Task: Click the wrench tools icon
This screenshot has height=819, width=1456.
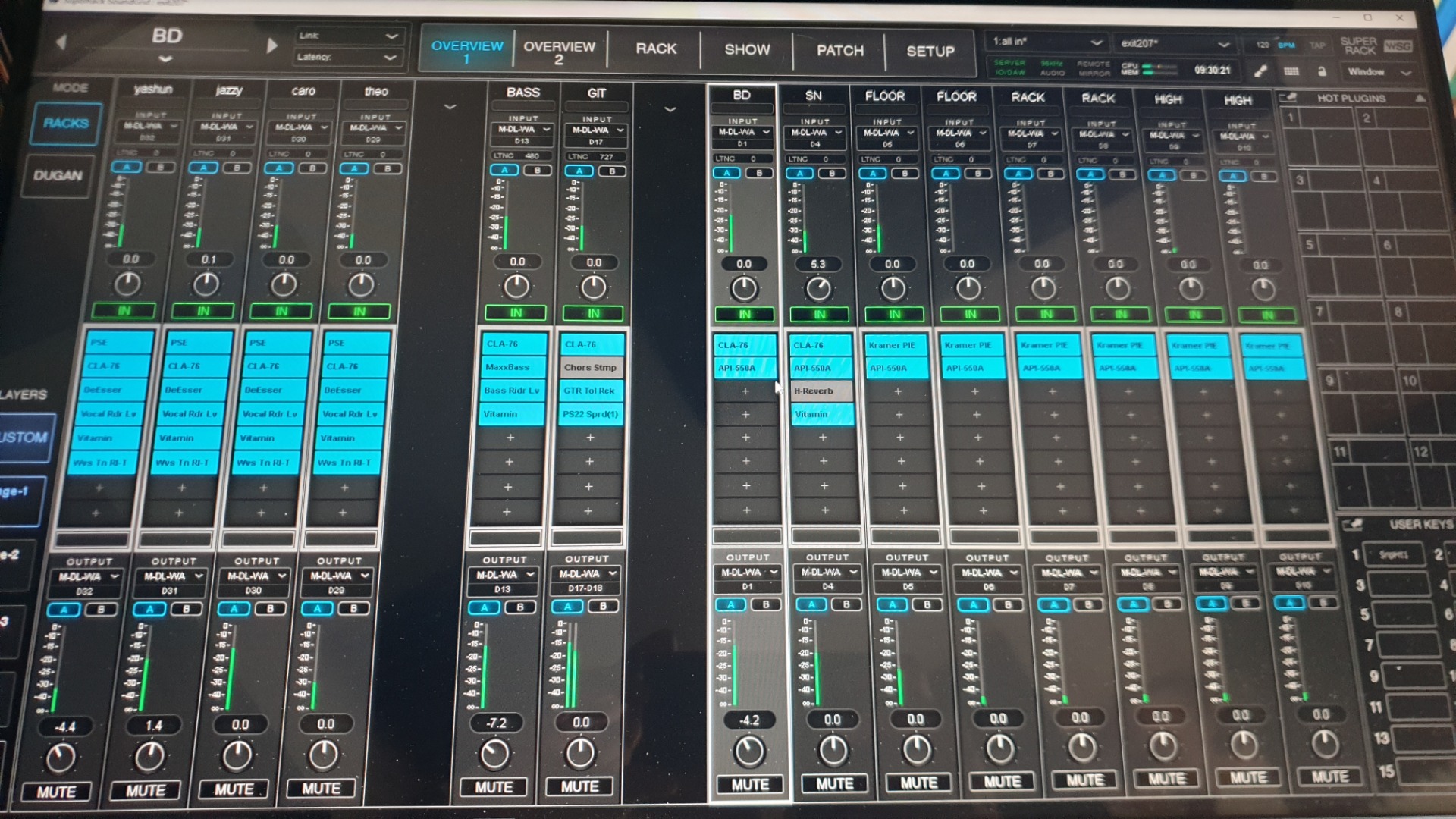Action: 1260,71
